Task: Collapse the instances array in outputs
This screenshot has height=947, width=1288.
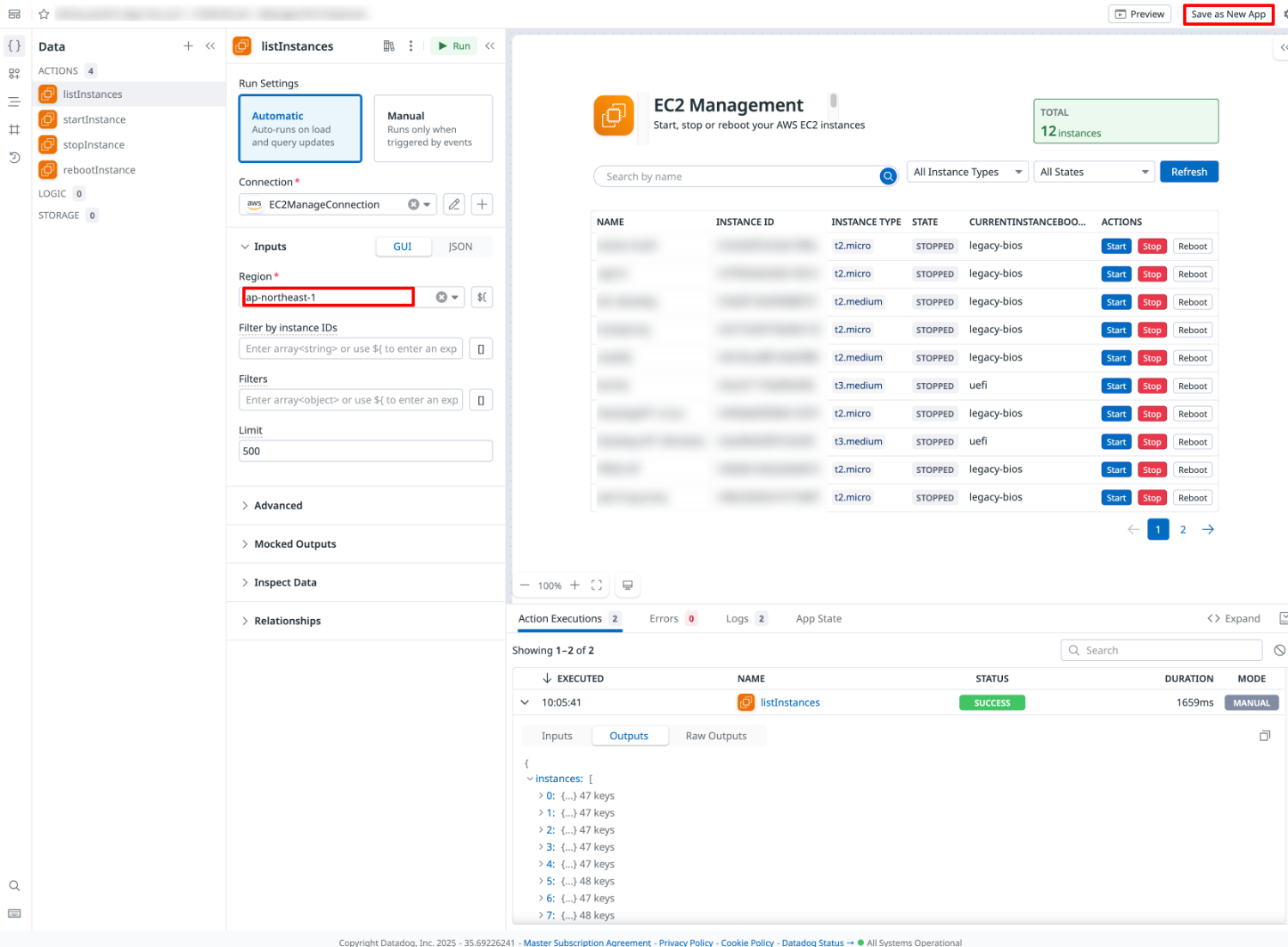Action: [x=530, y=779]
